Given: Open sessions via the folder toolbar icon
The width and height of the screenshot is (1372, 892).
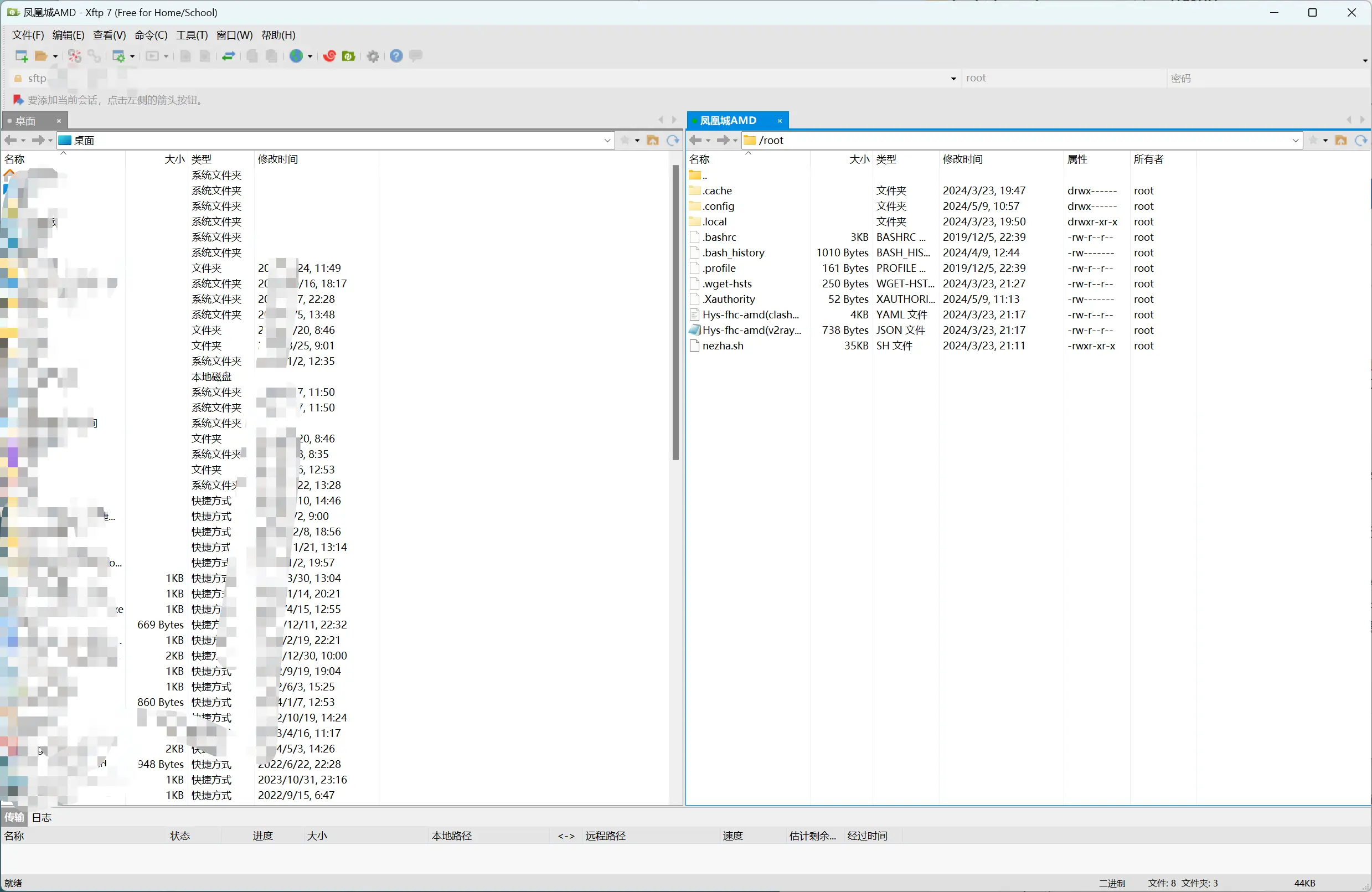Looking at the screenshot, I should point(41,56).
